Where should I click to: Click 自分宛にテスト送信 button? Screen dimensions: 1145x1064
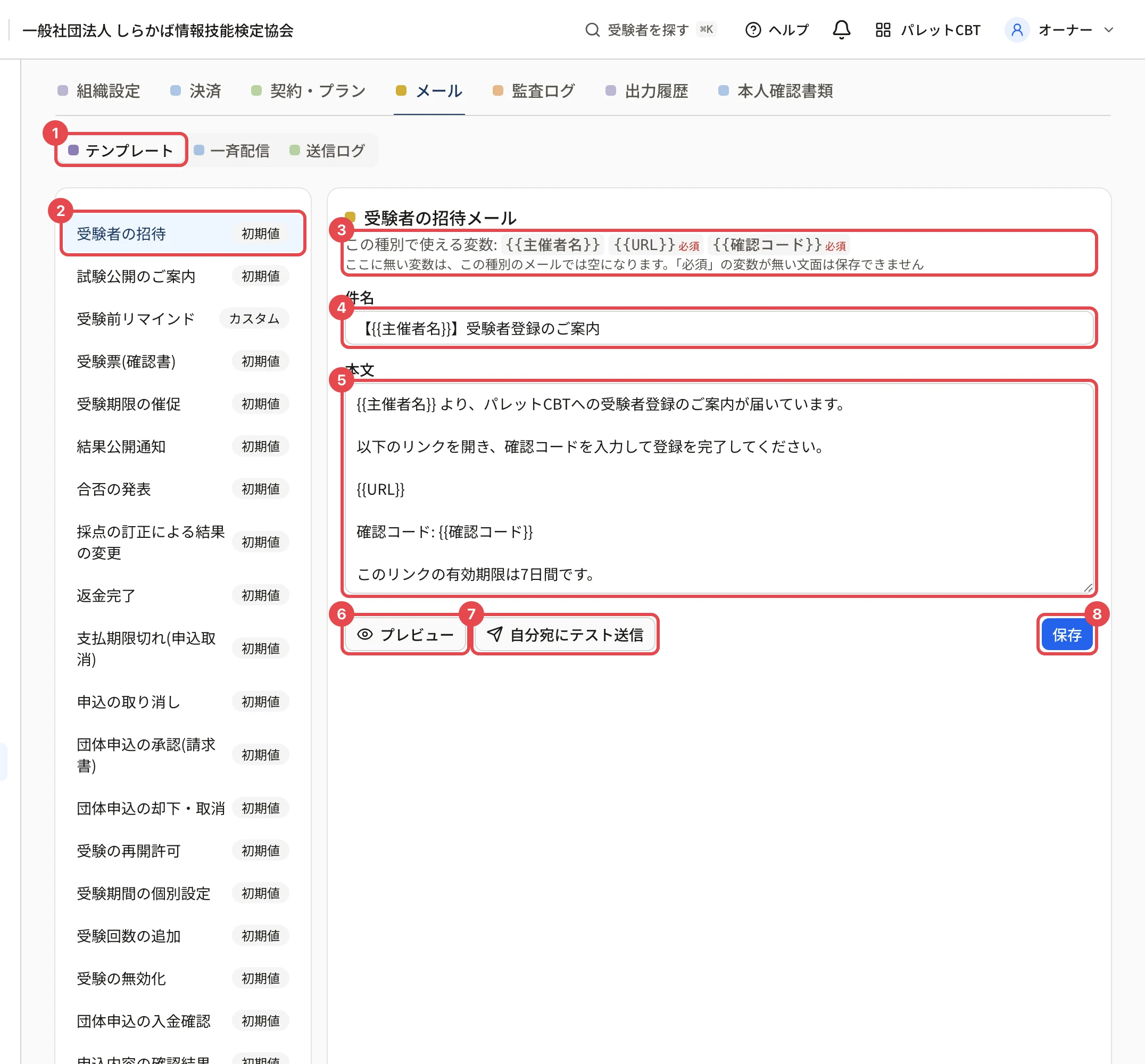(565, 634)
